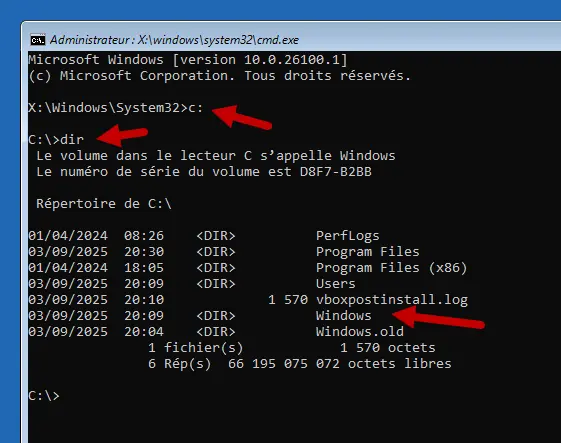Click the 66 195 075 072 octets libres text
This screenshot has height=443, width=561.
(340, 364)
